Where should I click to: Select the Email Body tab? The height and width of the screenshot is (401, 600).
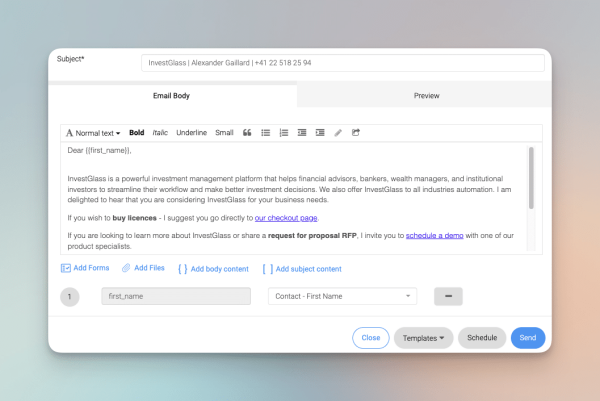[x=172, y=96]
